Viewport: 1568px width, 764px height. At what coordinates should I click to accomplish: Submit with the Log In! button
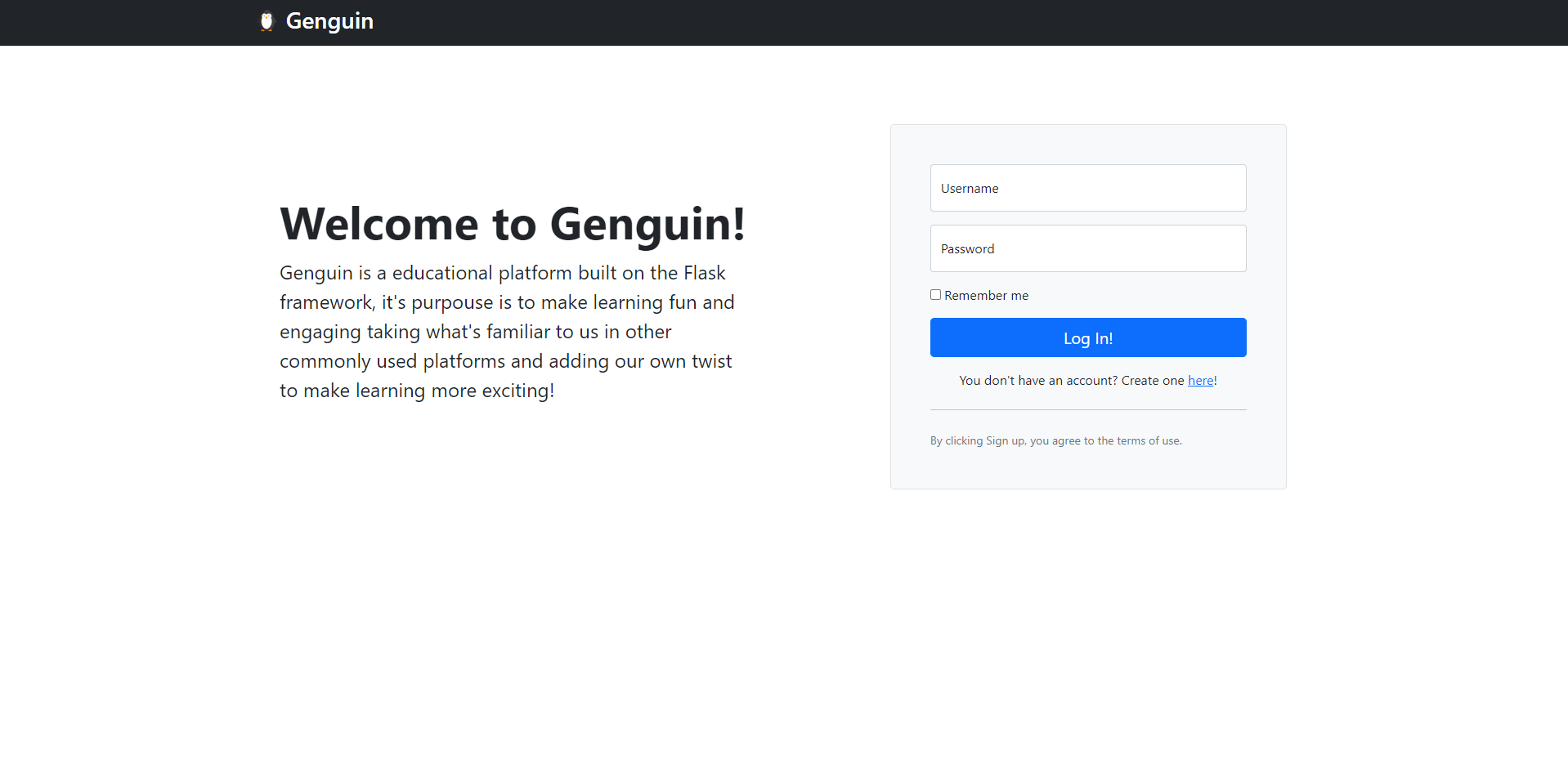(1088, 337)
